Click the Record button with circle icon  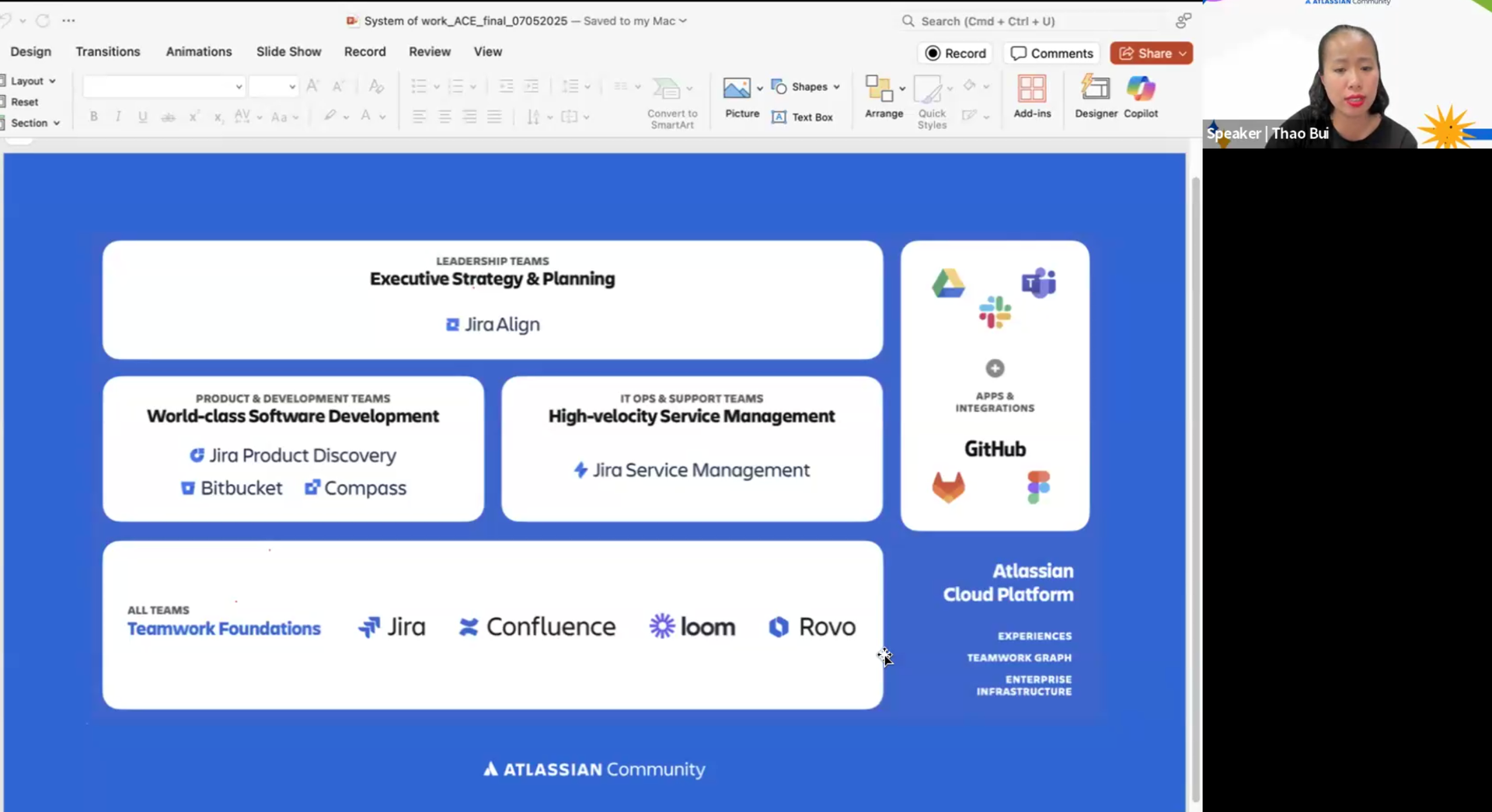pyautogui.click(x=956, y=53)
